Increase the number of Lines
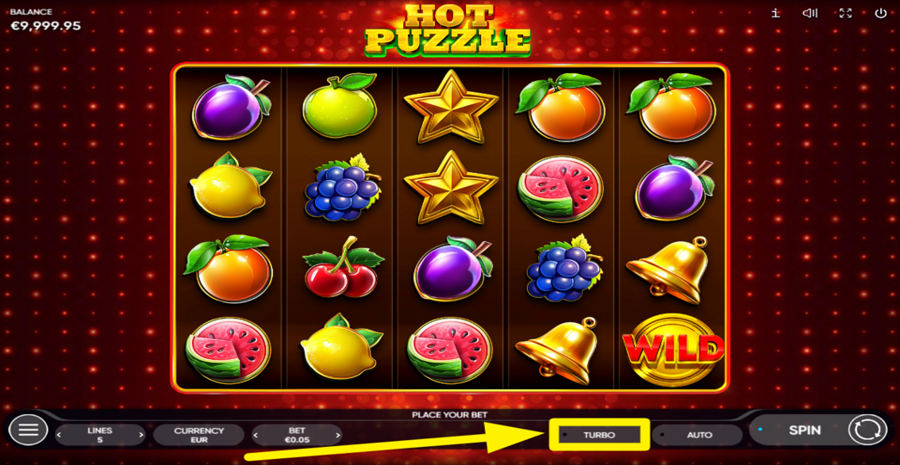The height and width of the screenshot is (465, 900). pos(141,435)
